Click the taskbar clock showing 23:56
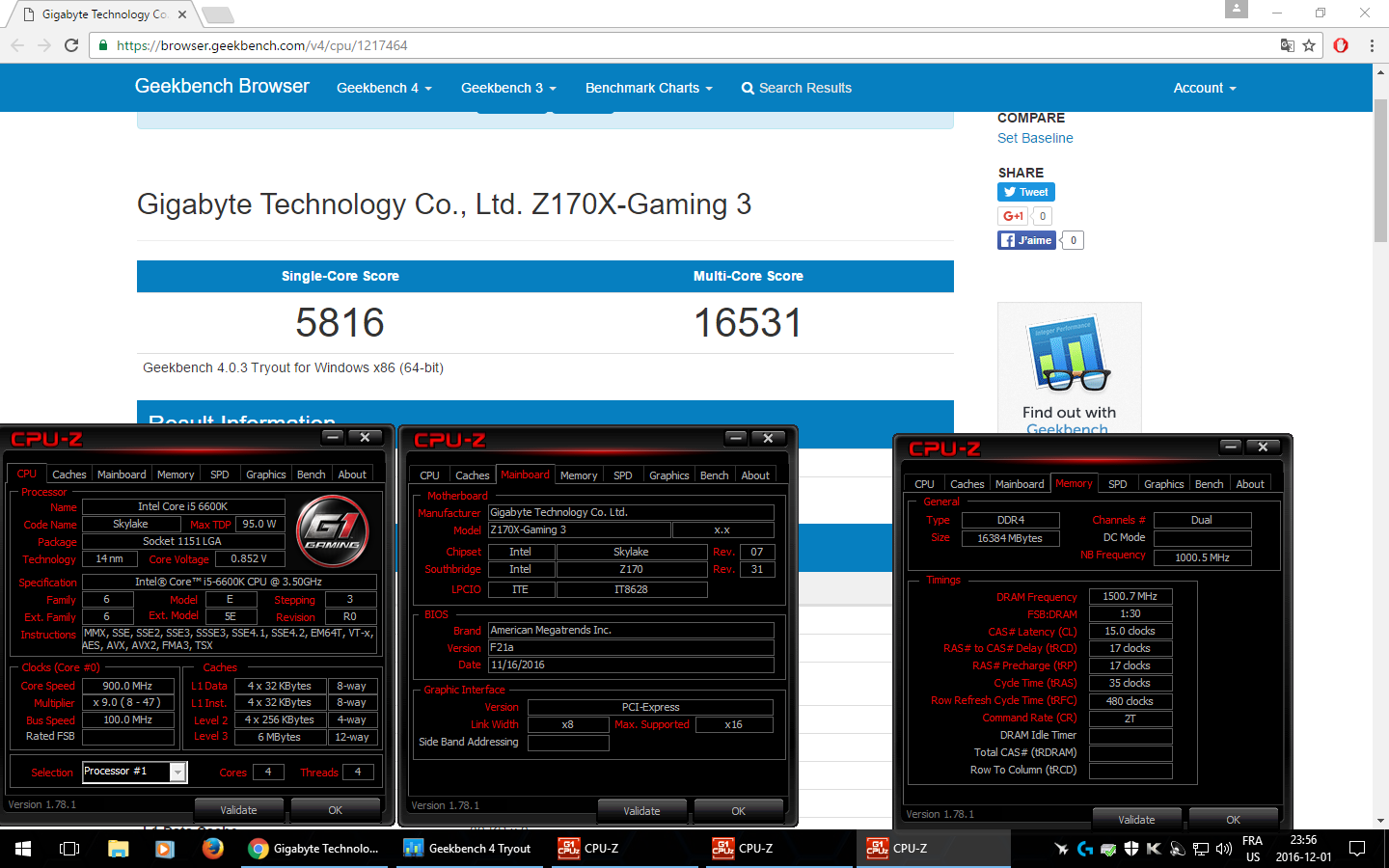This screenshot has width=1389, height=868. (1303, 849)
